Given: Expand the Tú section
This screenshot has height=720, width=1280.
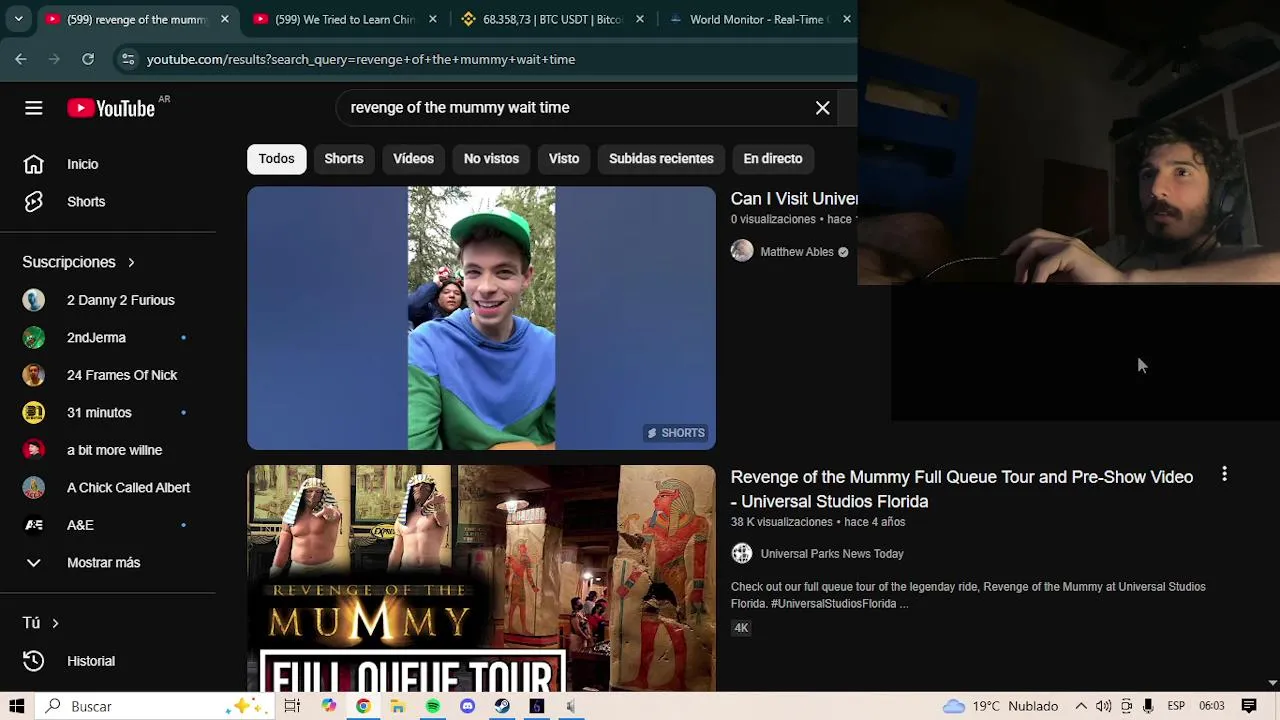Looking at the screenshot, I should click(x=41, y=623).
